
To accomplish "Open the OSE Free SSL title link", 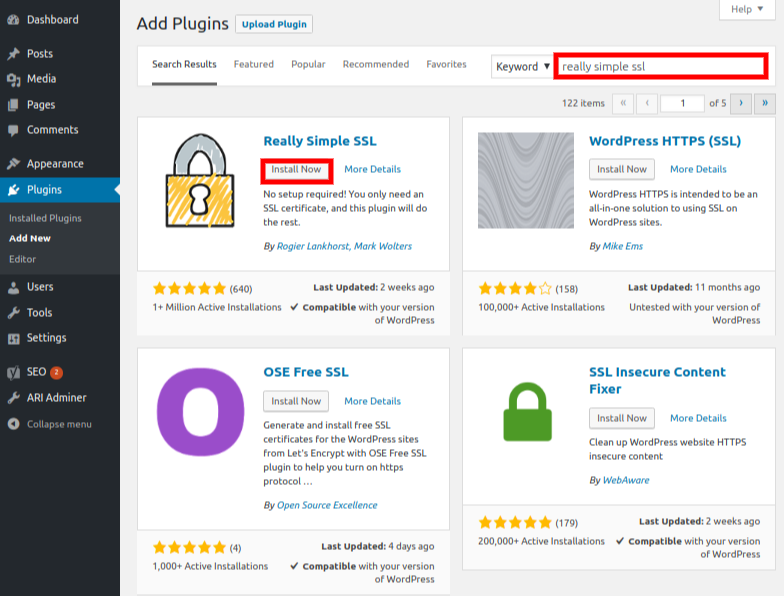I will 306,372.
